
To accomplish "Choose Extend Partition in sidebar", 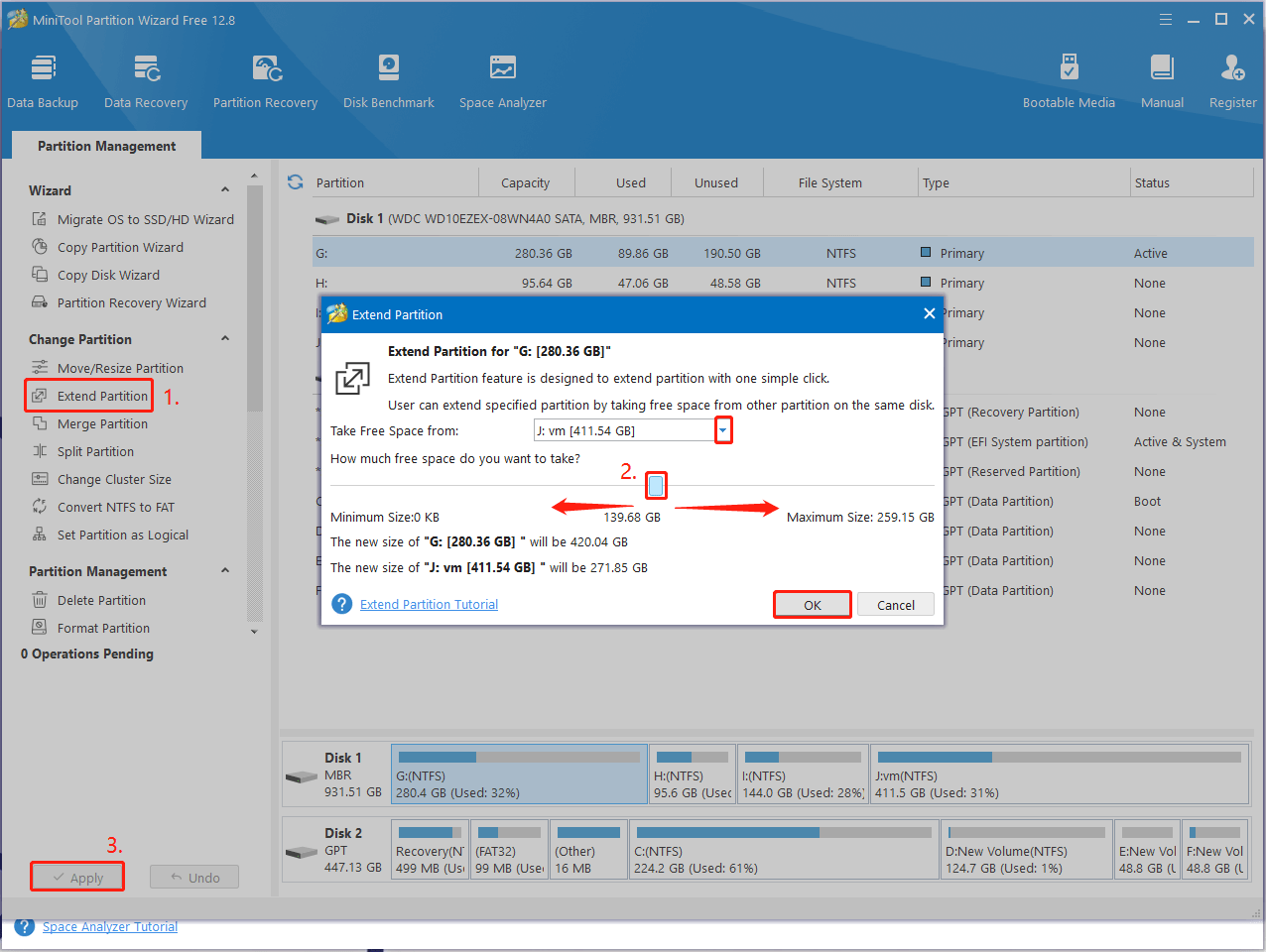I will pos(89,396).
